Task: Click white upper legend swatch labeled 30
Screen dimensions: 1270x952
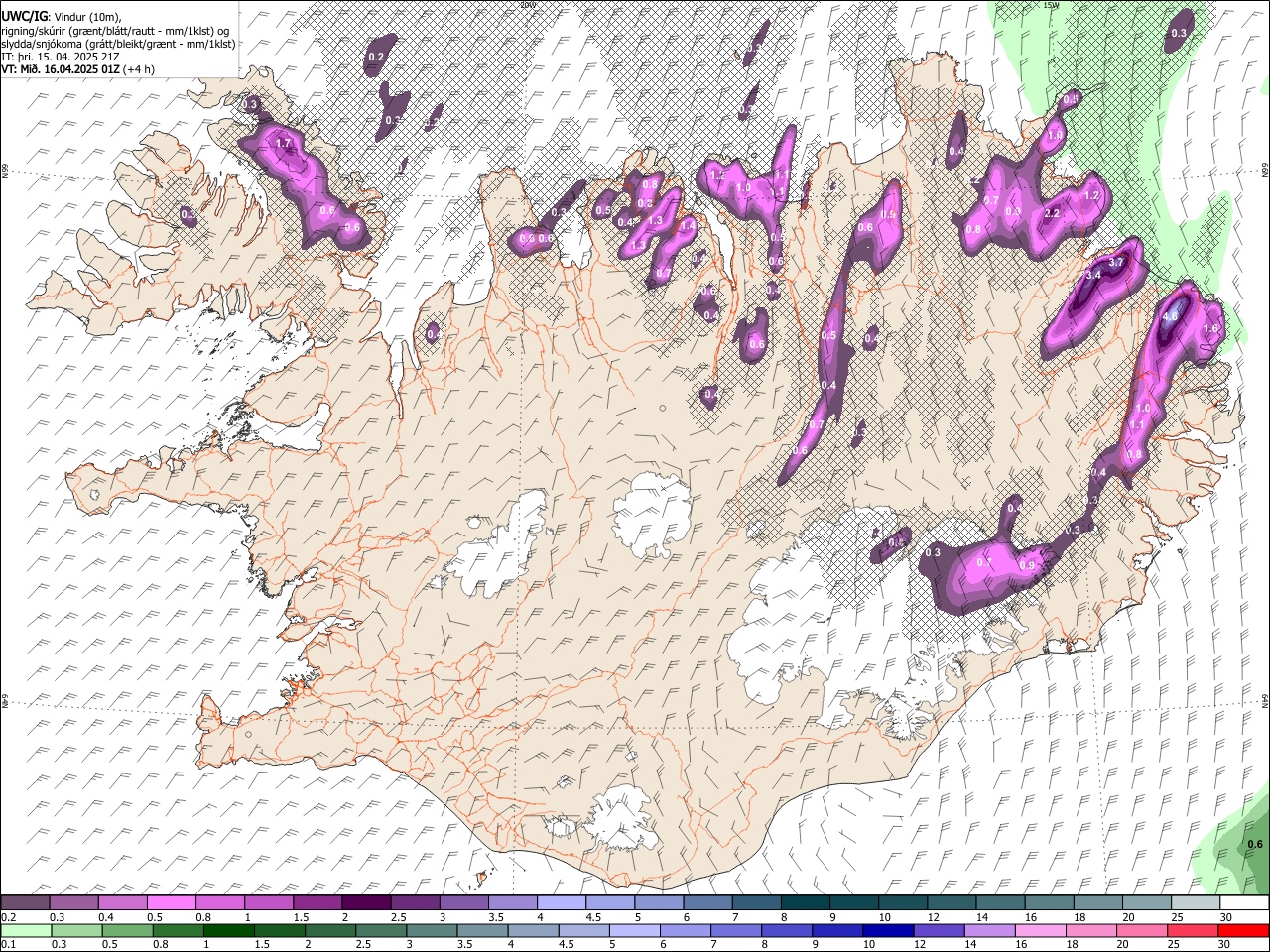Action: pyautogui.click(x=1242, y=902)
